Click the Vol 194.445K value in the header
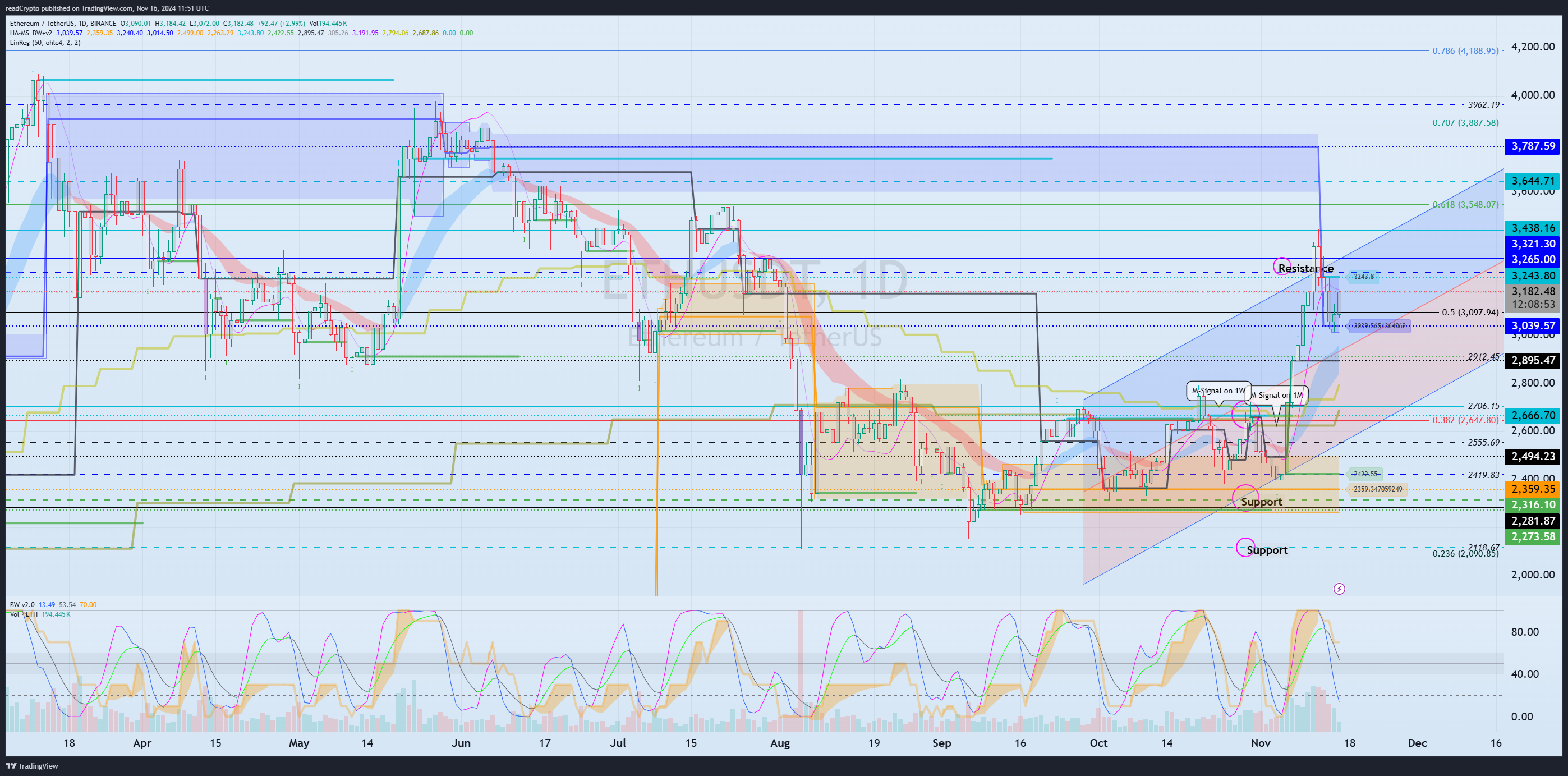 point(328,23)
